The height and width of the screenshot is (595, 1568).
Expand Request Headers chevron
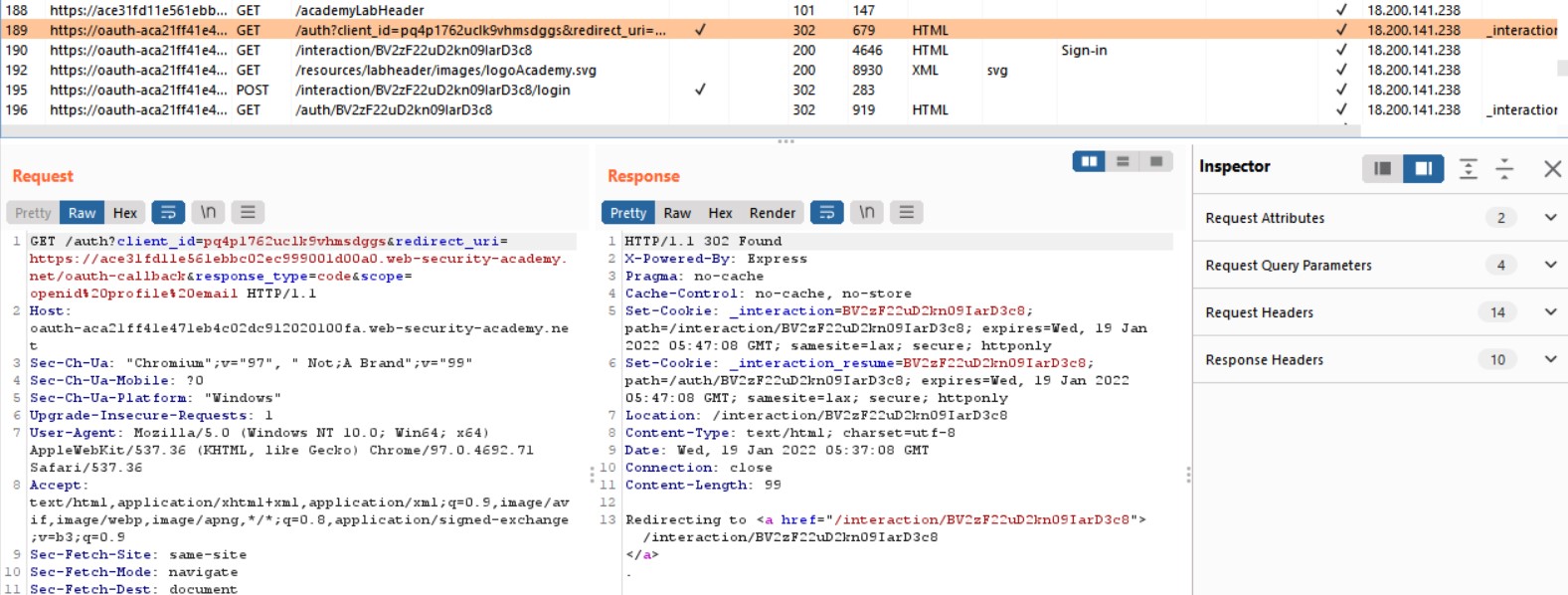click(1550, 311)
